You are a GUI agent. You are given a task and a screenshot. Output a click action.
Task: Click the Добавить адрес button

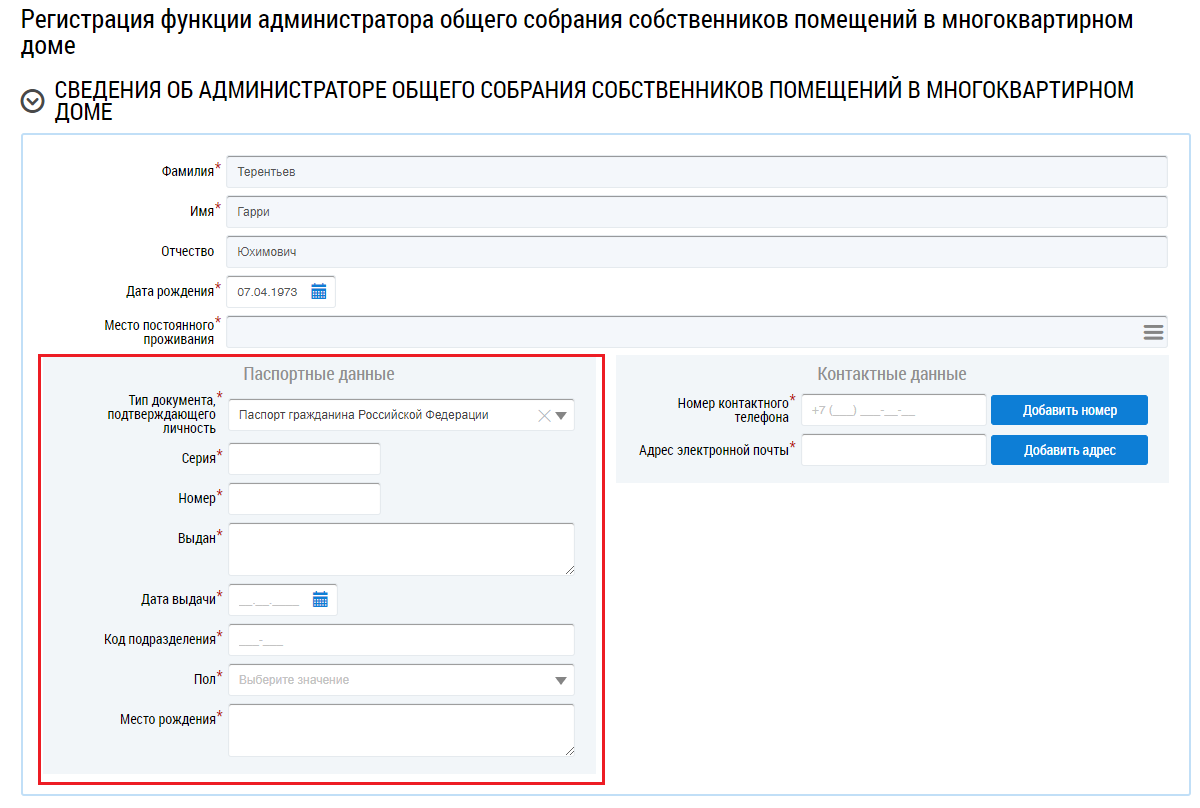[1069, 450]
